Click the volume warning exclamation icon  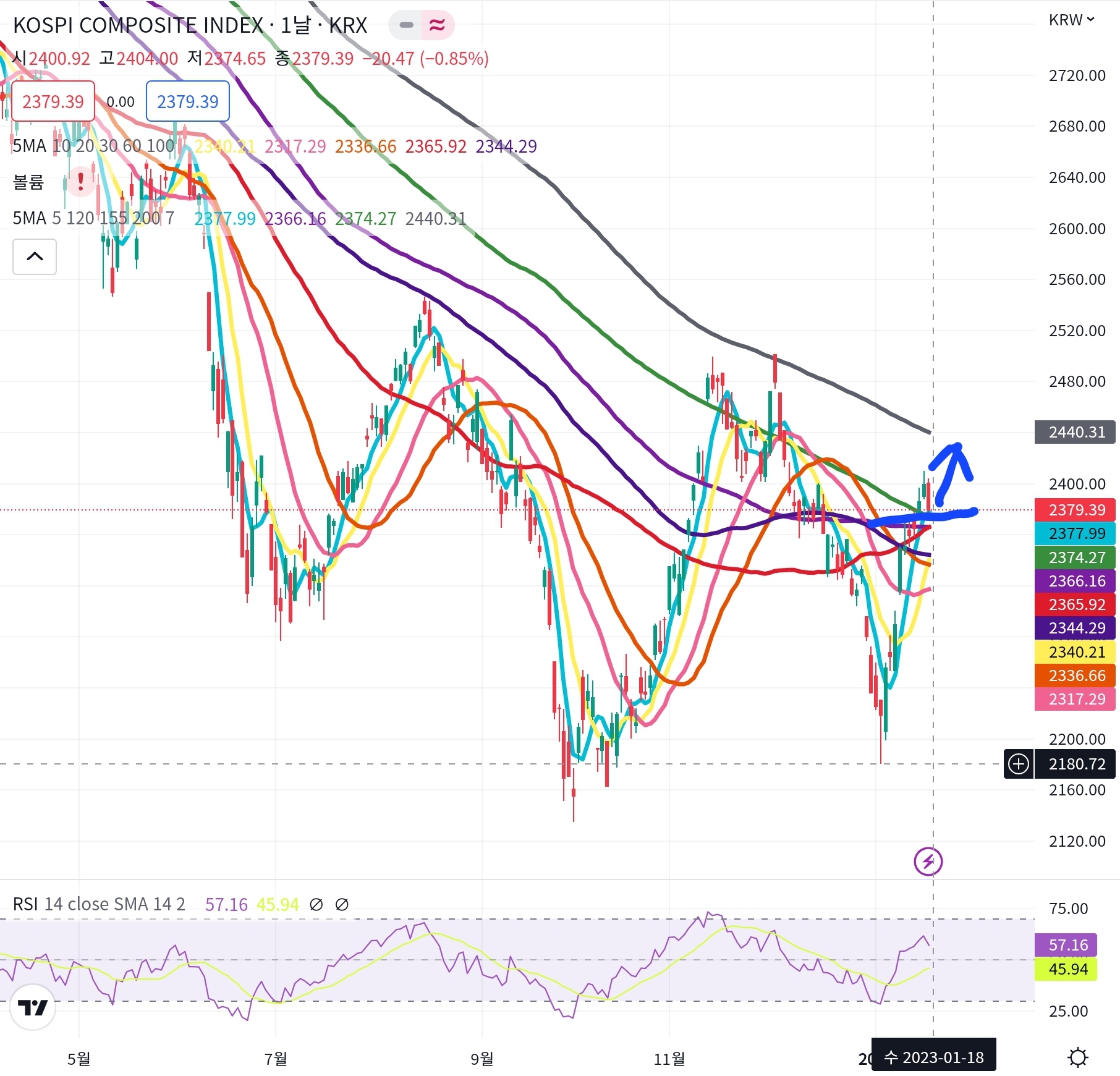point(80,182)
